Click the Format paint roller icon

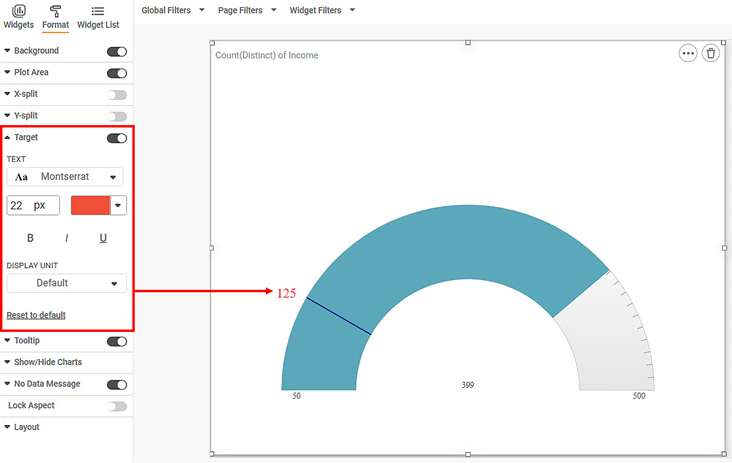(x=55, y=11)
